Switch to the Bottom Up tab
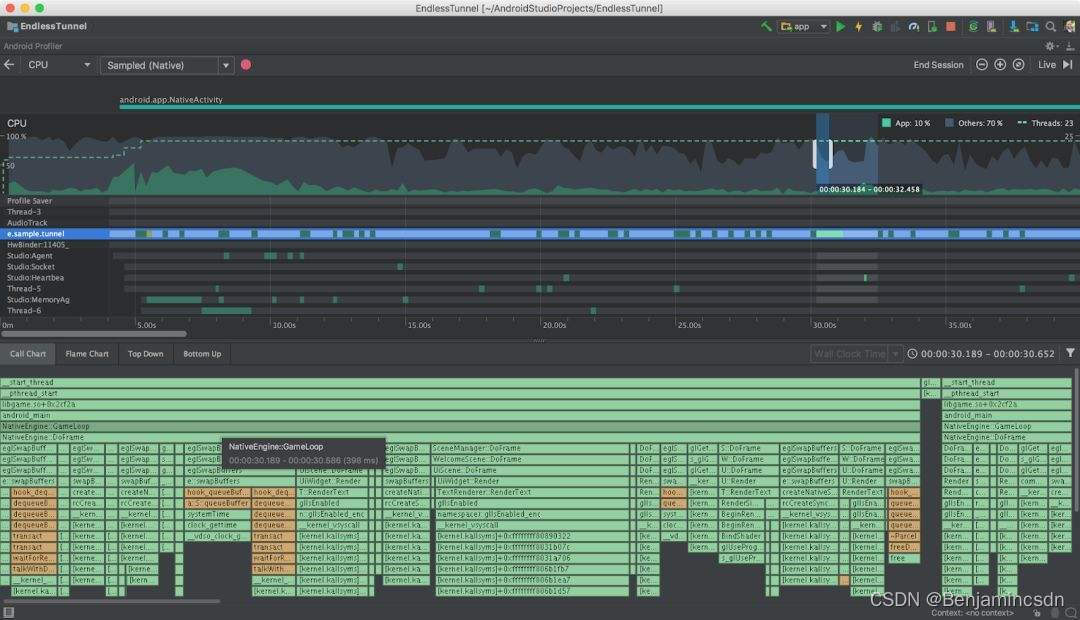The image size is (1080, 620). (202, 354)
